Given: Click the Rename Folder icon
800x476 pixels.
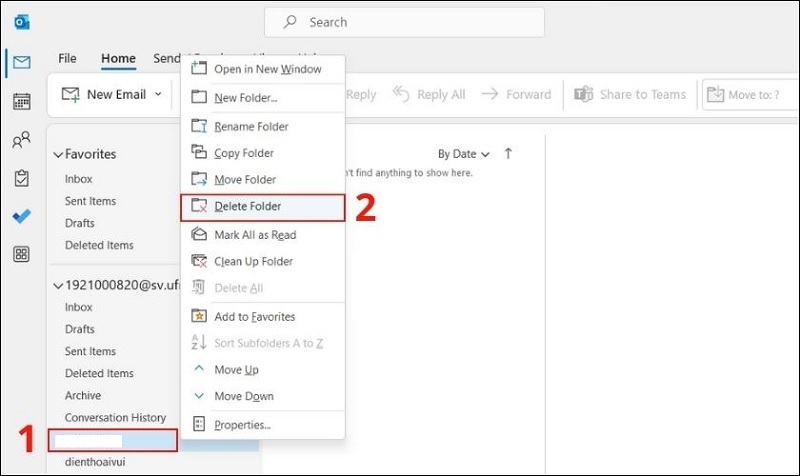Looking at the screenshot, I should click(198, 126).
